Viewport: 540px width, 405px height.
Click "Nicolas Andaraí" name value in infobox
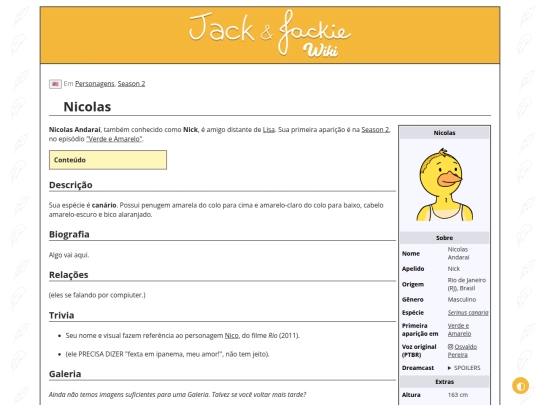point(458,253)
